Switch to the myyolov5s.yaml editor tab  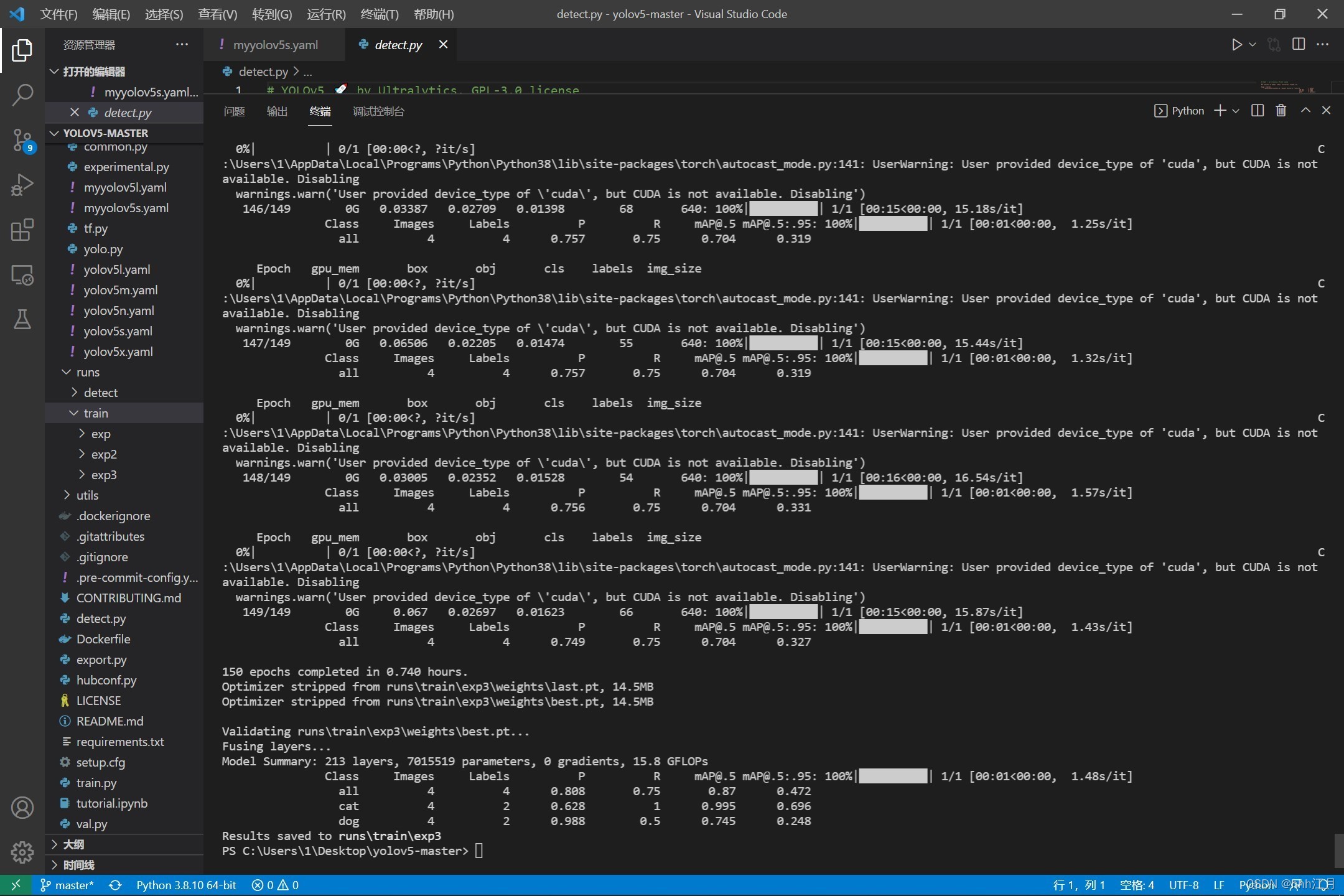274,45
